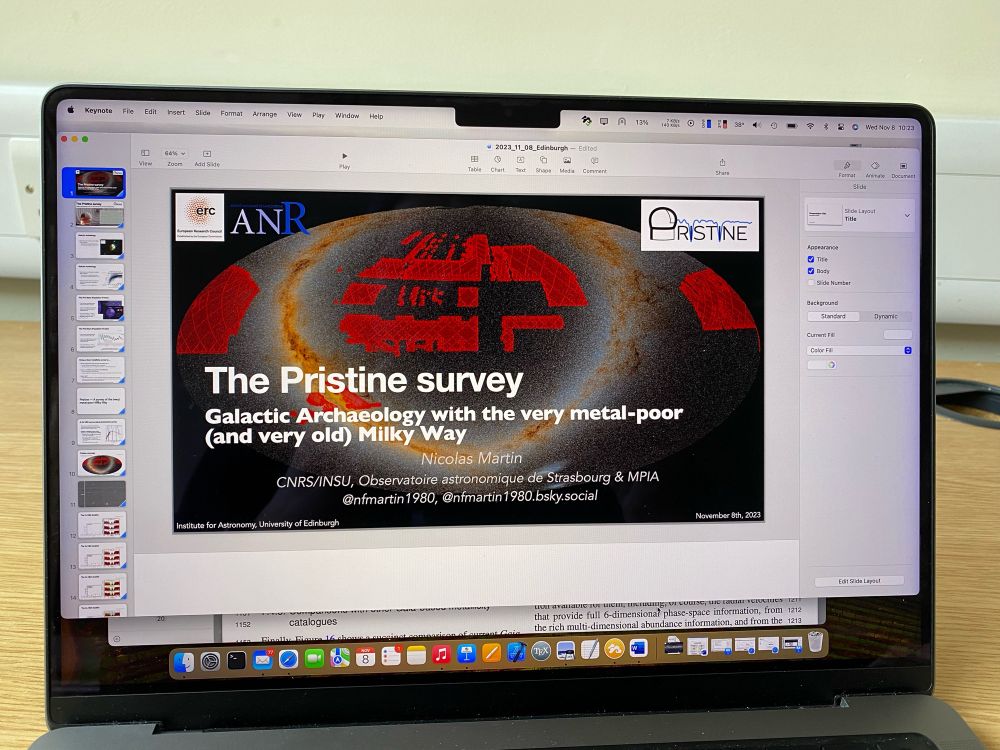Enable the Slide Number checkbox

[811, 282]
